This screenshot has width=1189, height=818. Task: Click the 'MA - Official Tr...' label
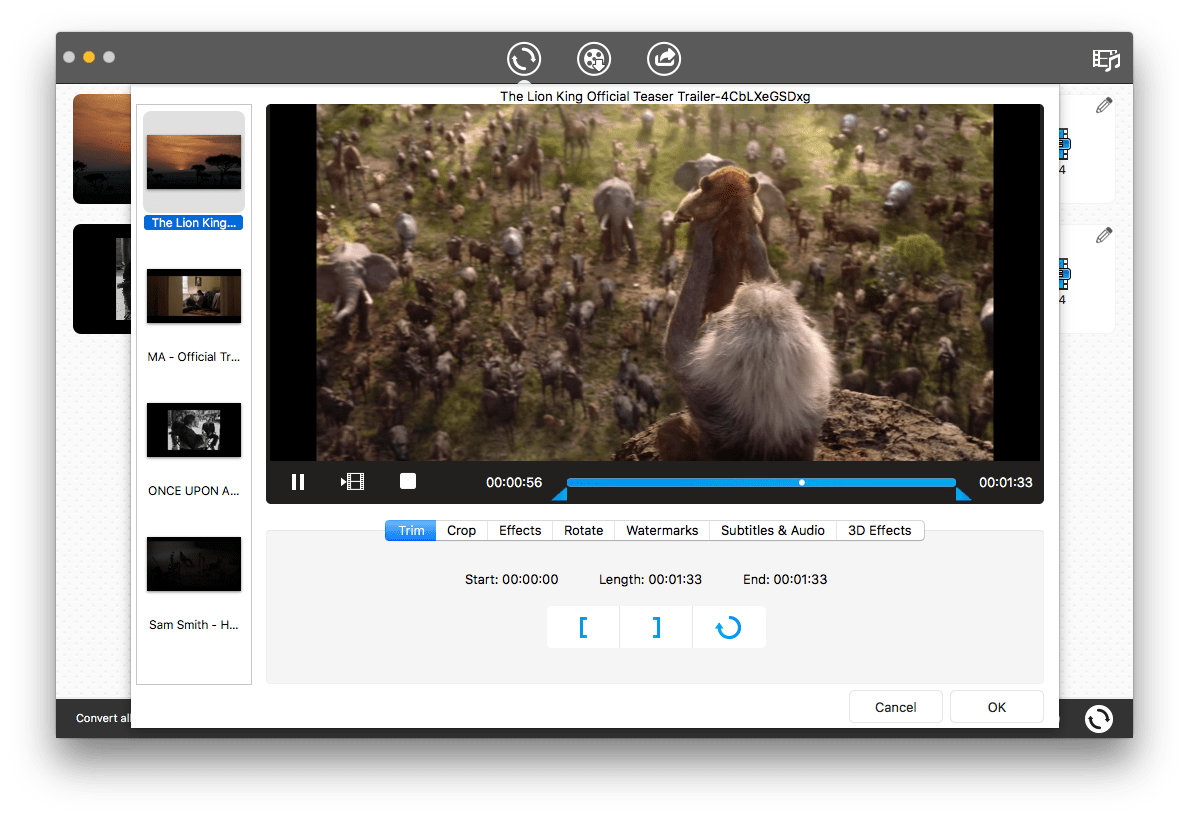[193, 357]
